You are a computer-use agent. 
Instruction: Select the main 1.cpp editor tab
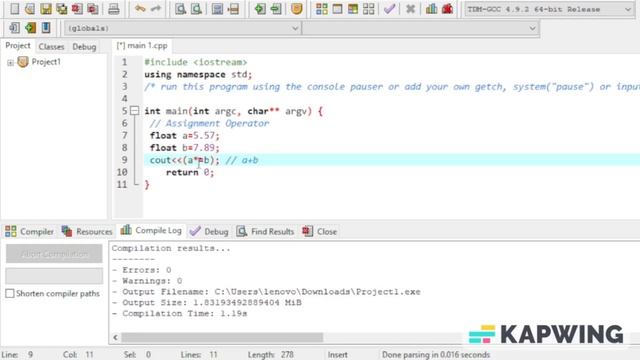click(142, 46)
